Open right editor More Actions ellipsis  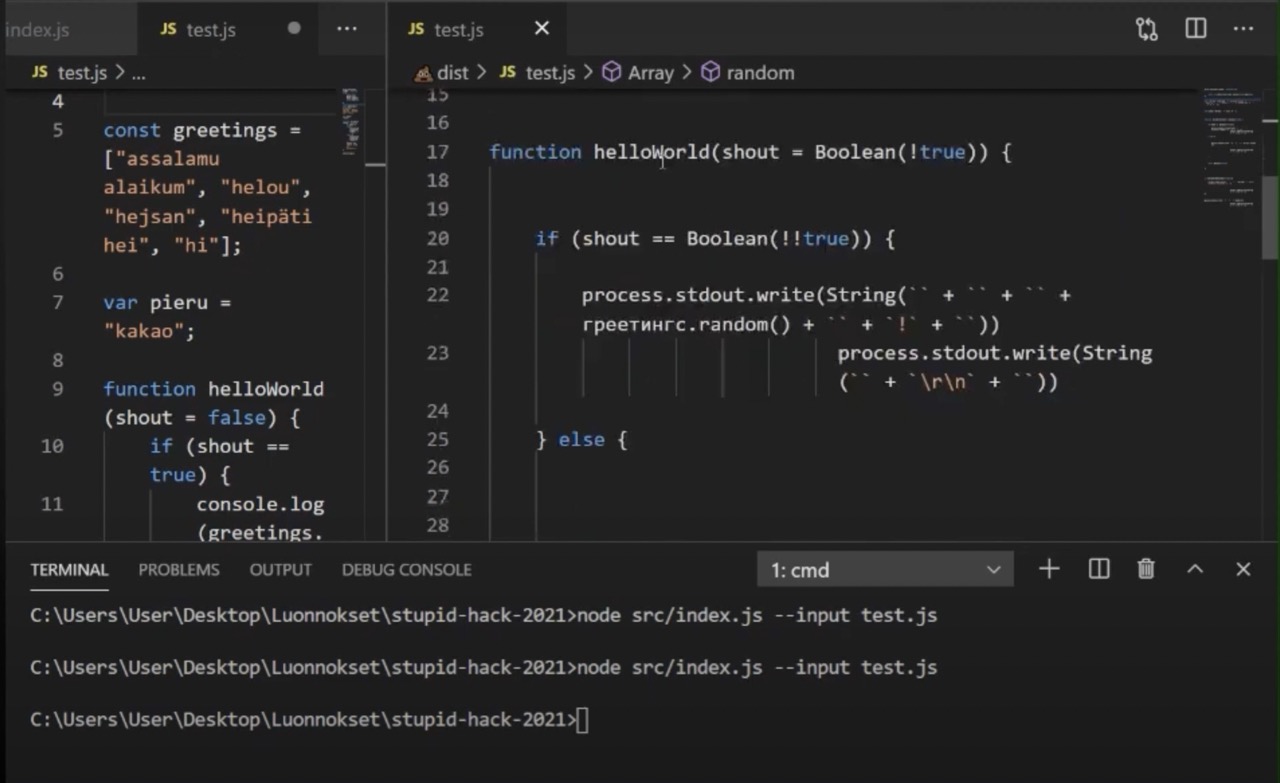click(1243, 29)
